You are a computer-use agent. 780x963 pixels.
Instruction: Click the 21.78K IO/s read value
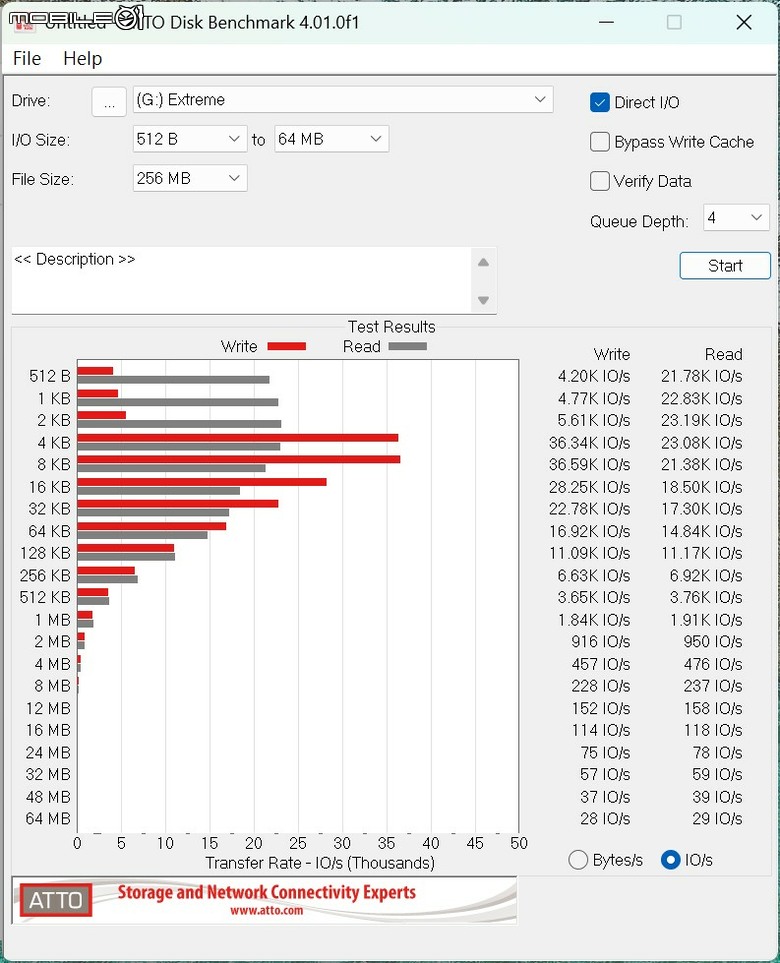701,376
